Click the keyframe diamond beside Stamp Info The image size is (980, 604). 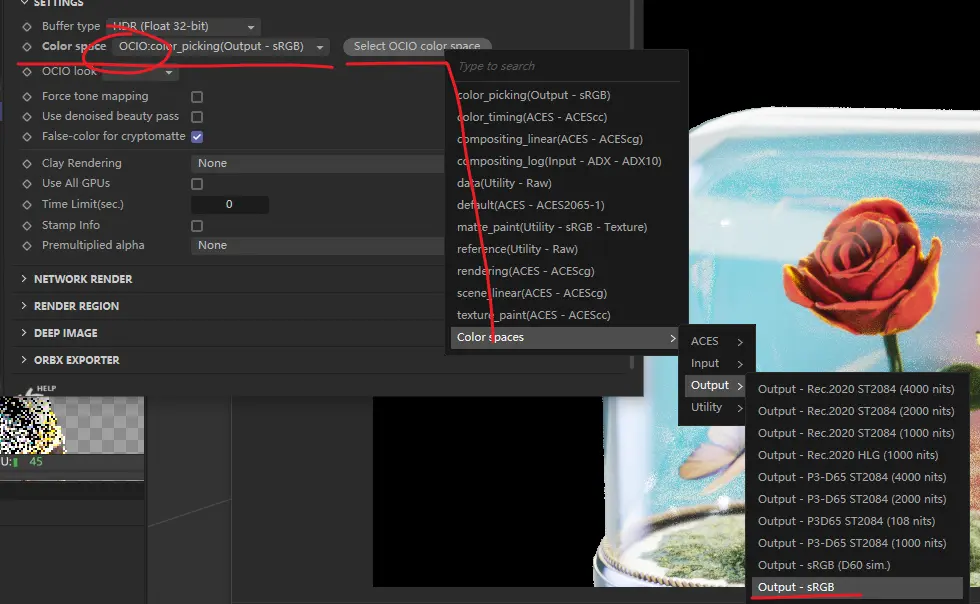click(x=27, y=226)
